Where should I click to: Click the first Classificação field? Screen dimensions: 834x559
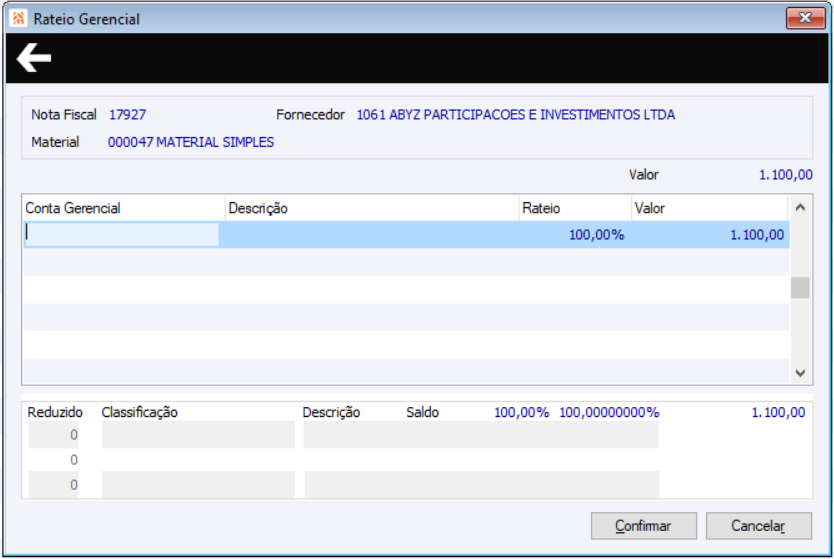tap(198, 435)
